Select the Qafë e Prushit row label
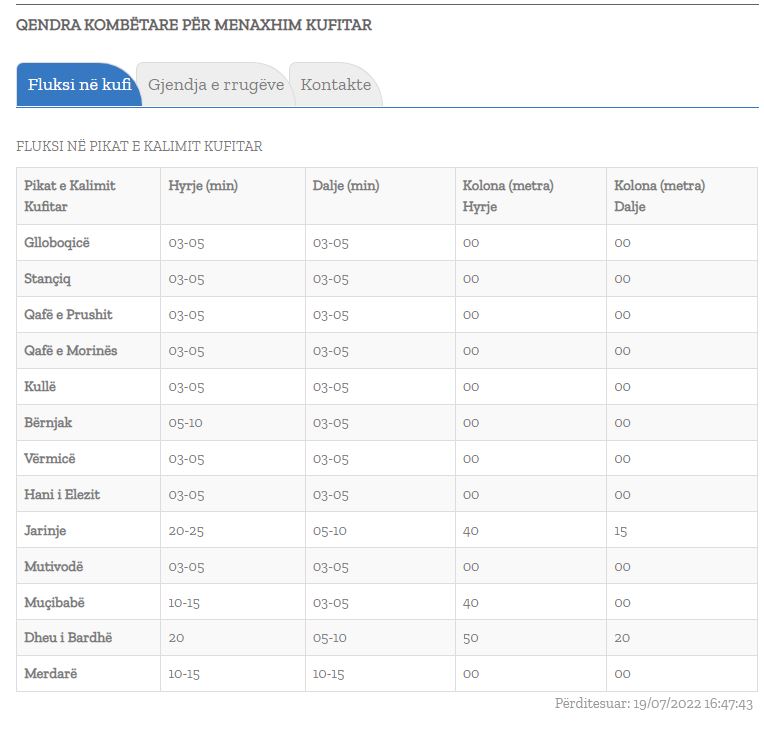This screenshot has height=729, width=764. click(x=68, y=315)
